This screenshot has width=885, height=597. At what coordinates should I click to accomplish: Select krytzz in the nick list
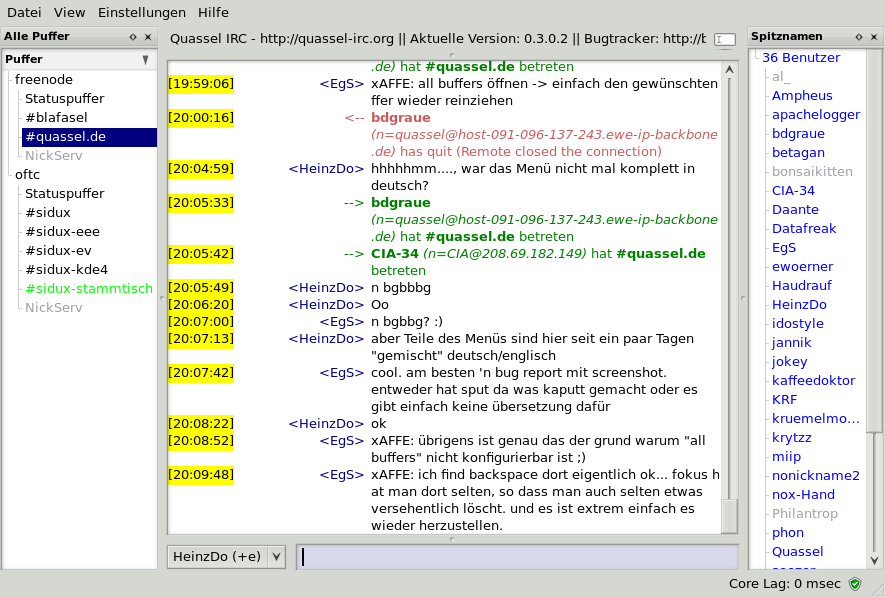point(792,438)
